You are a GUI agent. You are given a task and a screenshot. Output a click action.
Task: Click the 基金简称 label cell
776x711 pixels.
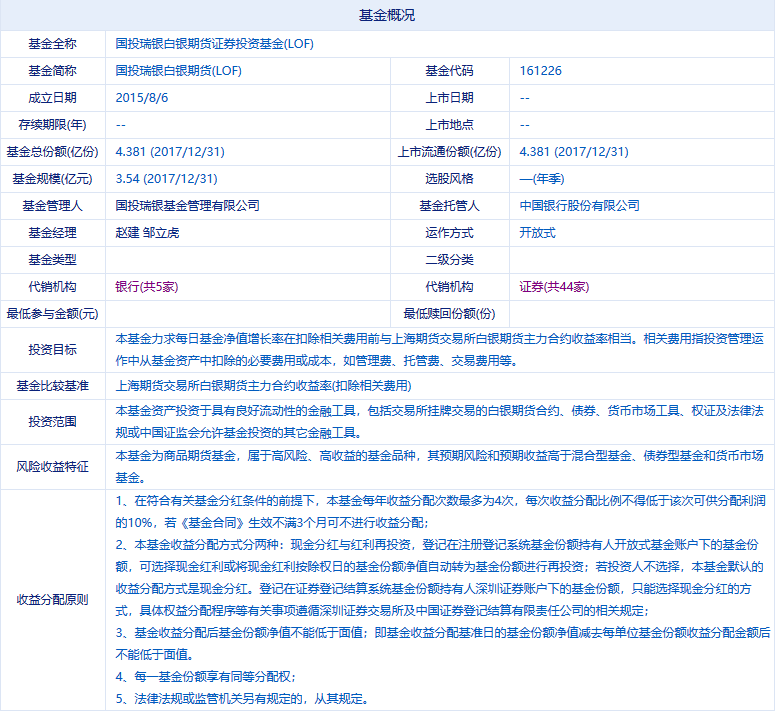[x=52, y=71]
